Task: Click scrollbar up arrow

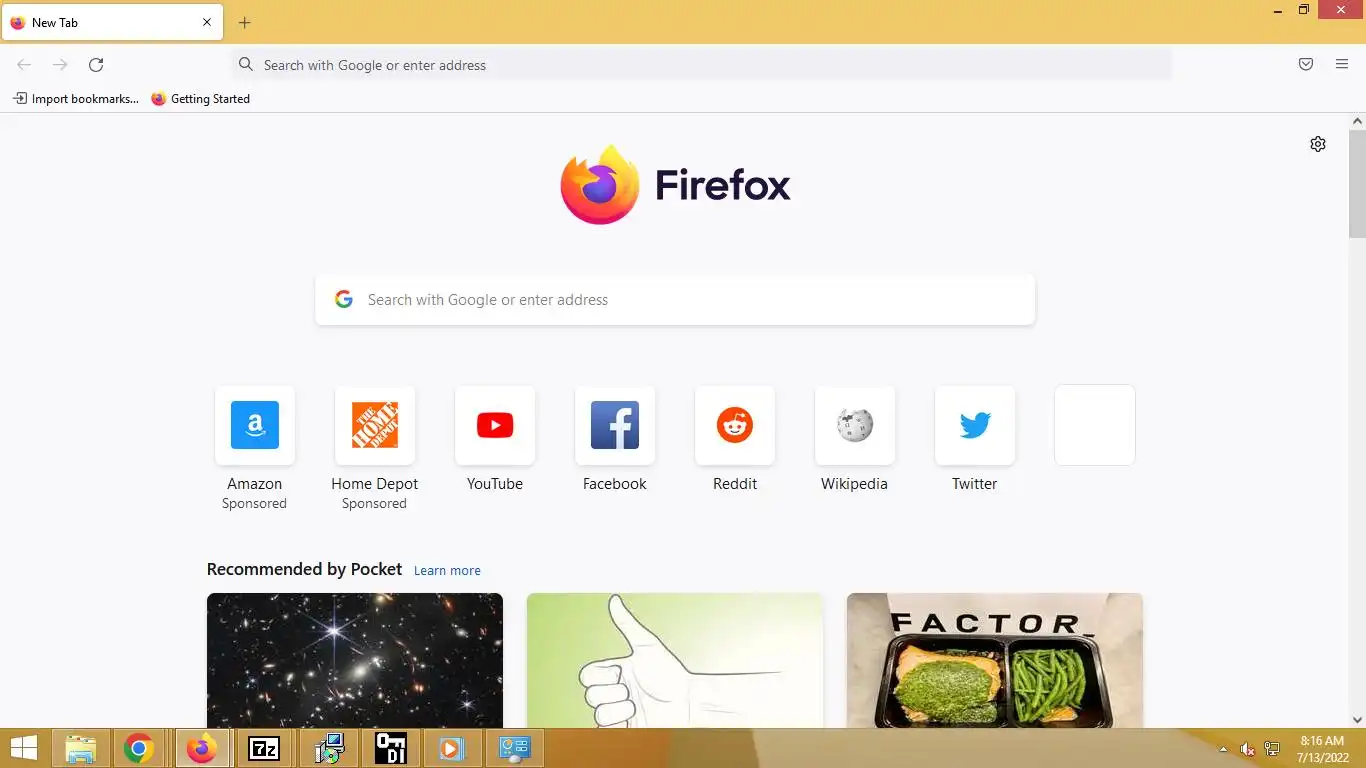Action: [x=1357, y=121]
